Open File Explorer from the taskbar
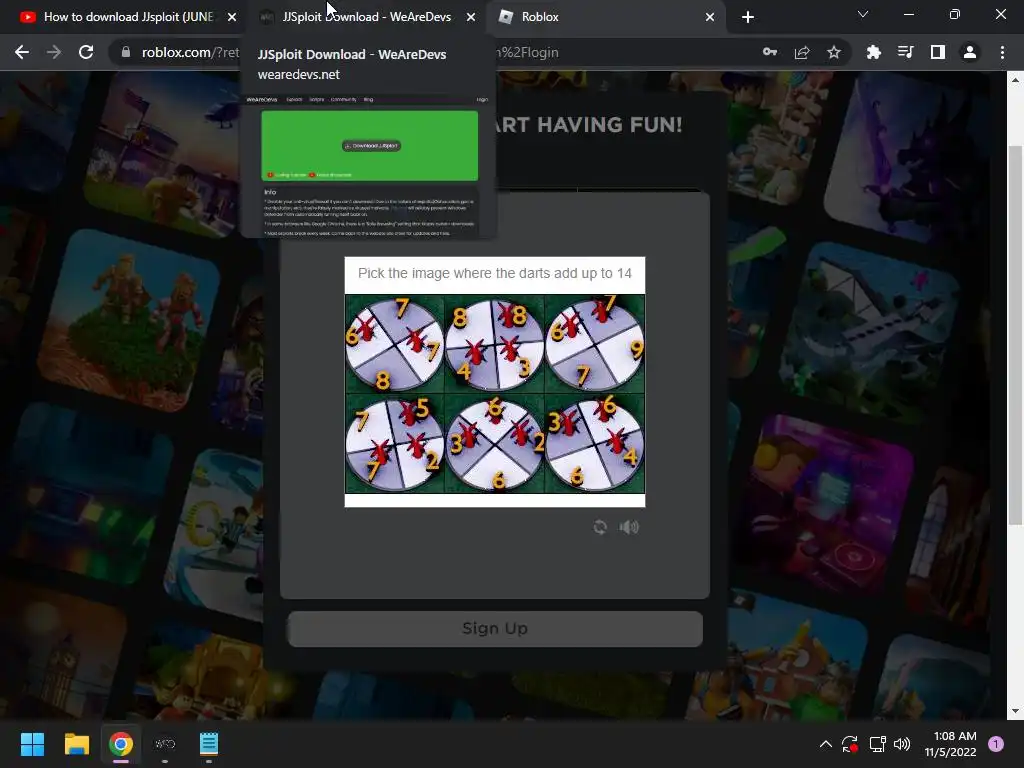The height and width of the screenshot is (768, 1024). coord(76,744)
